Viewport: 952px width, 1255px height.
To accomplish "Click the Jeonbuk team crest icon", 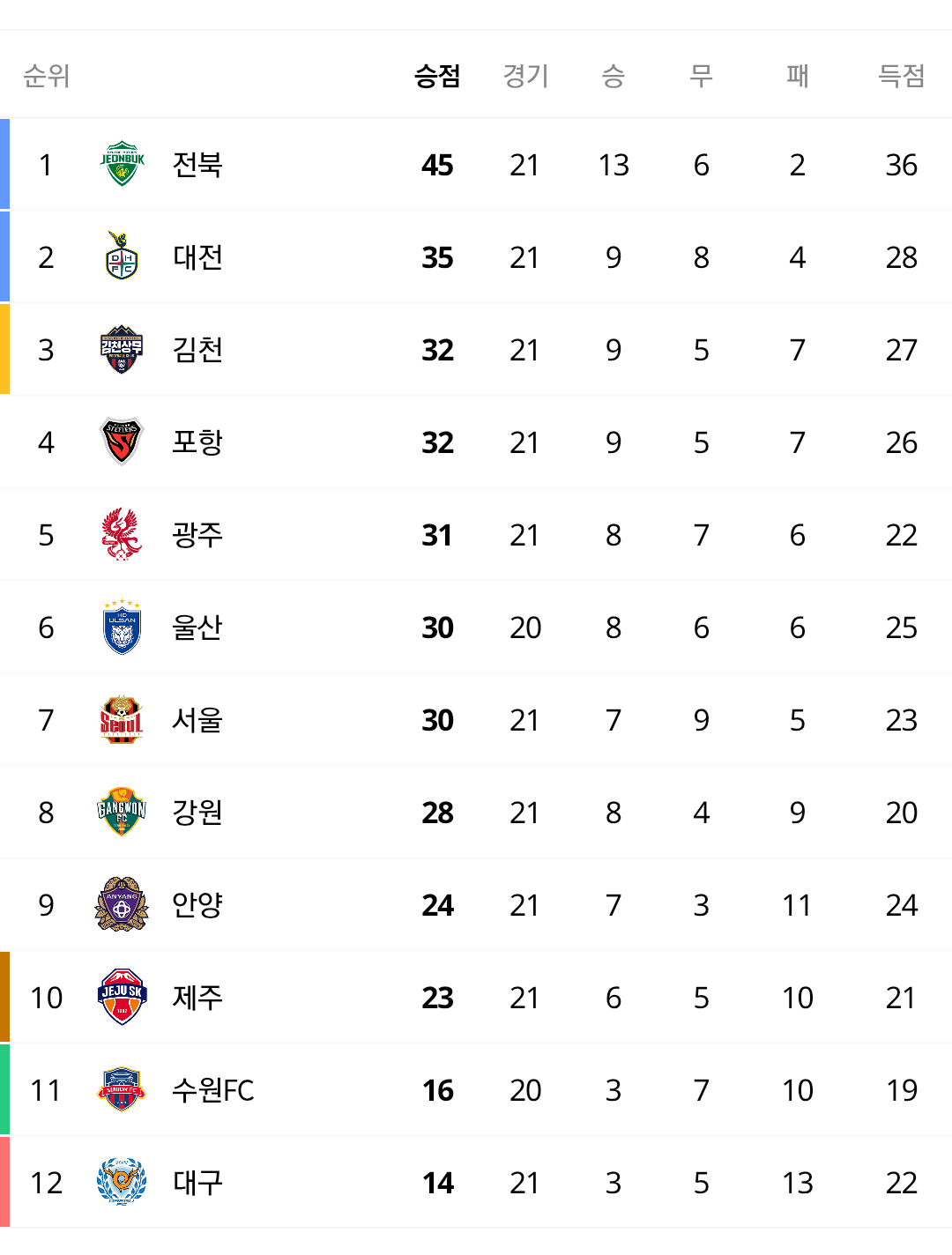I will click(122, 164).
